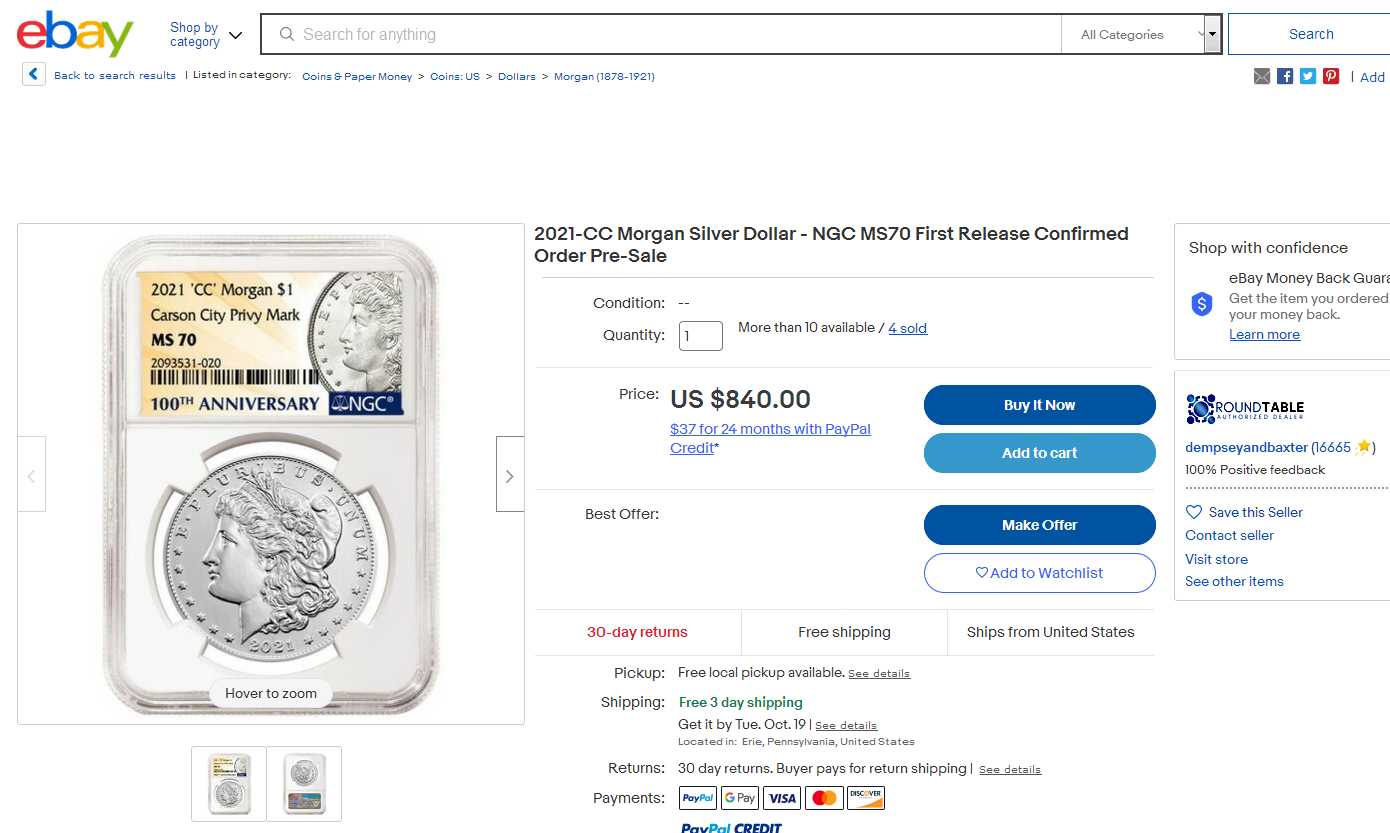This screenshot has height=833, width=1390.
Task: Share listing via email icon
Action: [x=1262, y=76]
